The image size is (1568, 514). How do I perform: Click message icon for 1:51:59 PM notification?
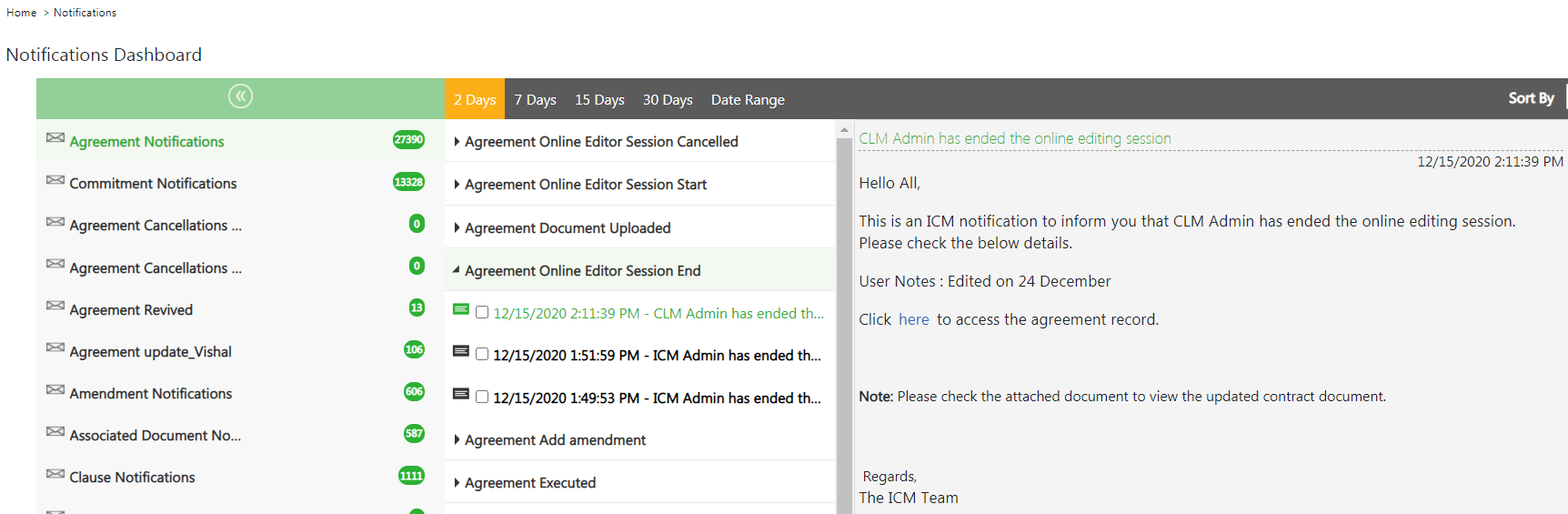click(x=461, y=352)
